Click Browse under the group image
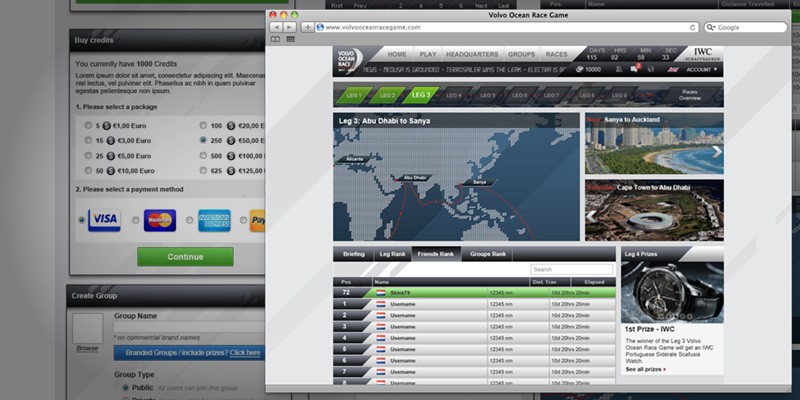Viewport: 800px width, 400px height. 87,348
